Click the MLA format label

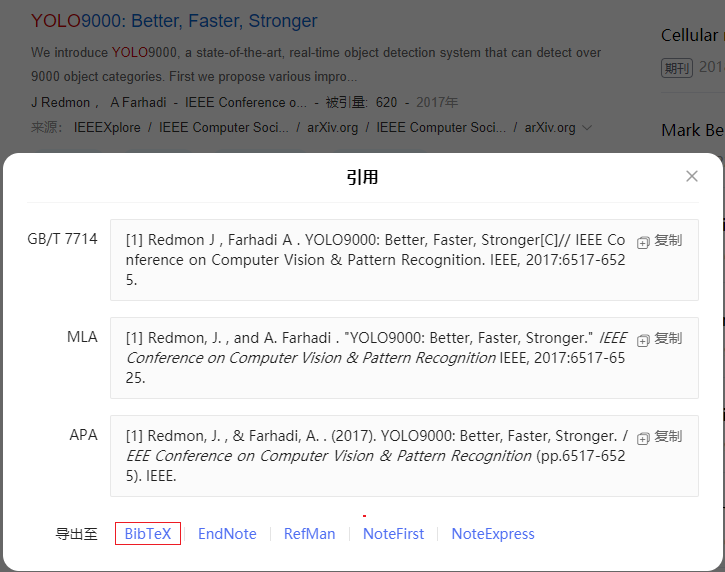pyautogui.click(x=82, y=337)
